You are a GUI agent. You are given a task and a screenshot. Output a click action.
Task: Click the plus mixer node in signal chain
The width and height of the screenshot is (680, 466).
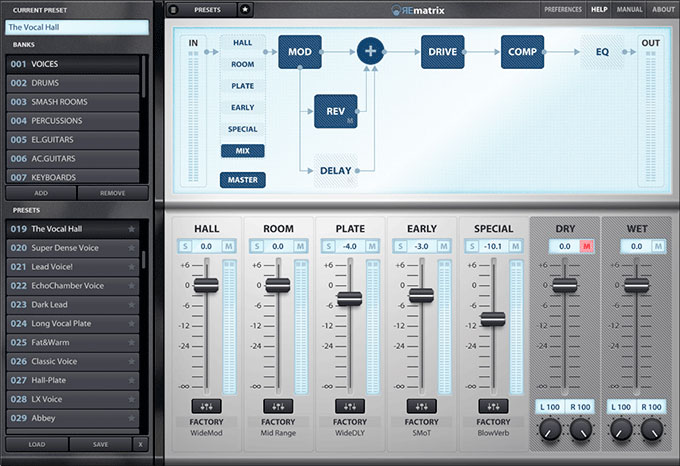[x=371, y=50]
